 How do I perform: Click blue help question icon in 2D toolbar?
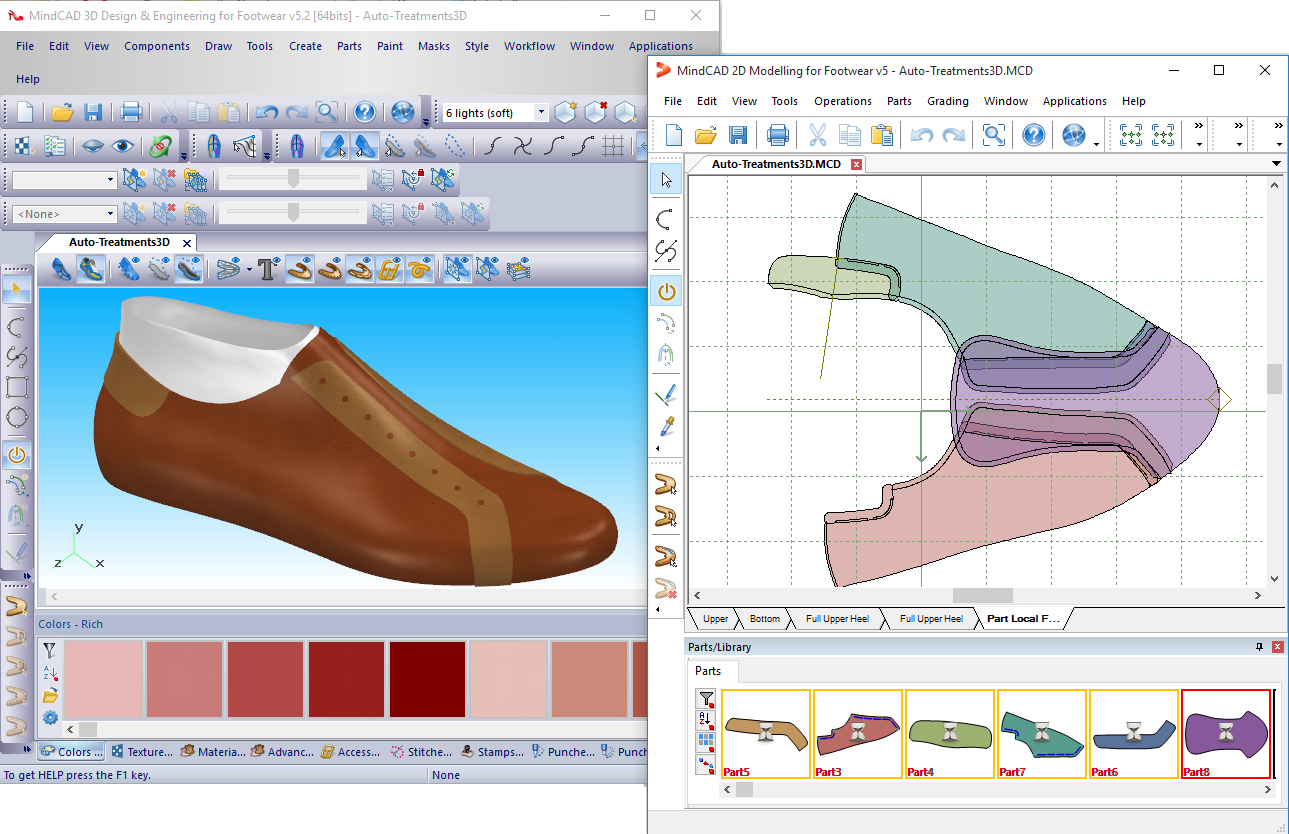pos(1034,135)
